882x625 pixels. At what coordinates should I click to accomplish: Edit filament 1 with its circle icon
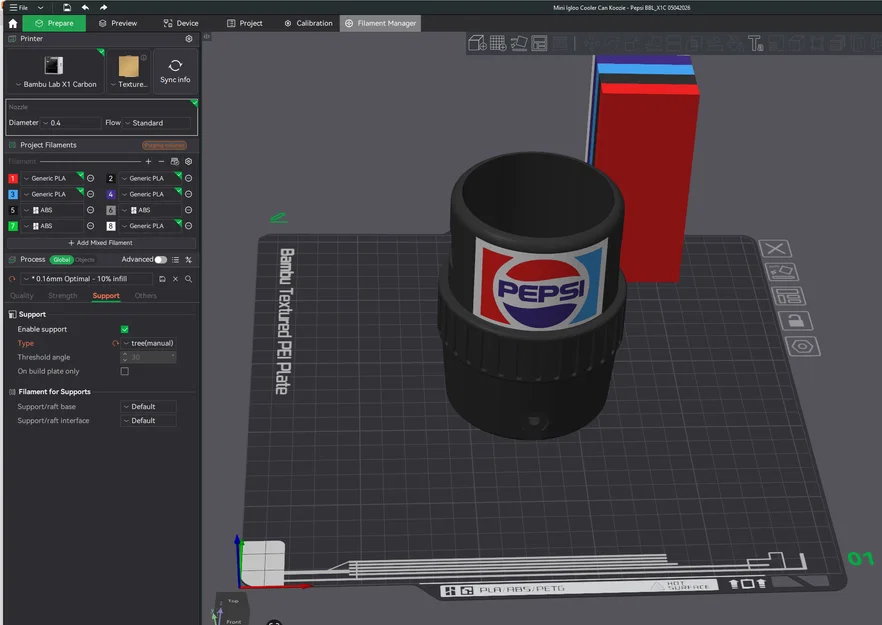pos(90,178)
